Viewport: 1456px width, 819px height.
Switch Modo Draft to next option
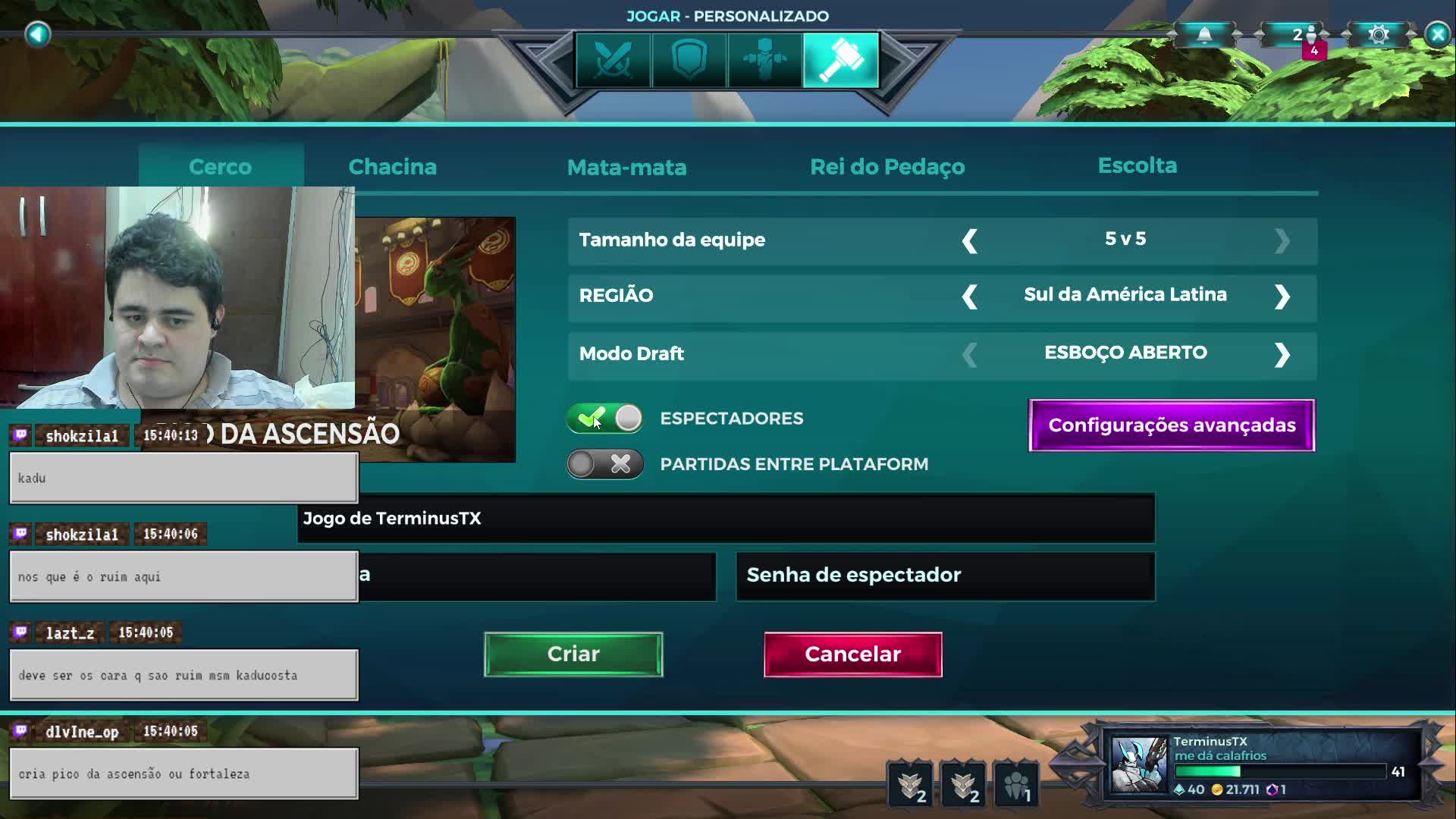[1282, 355]
